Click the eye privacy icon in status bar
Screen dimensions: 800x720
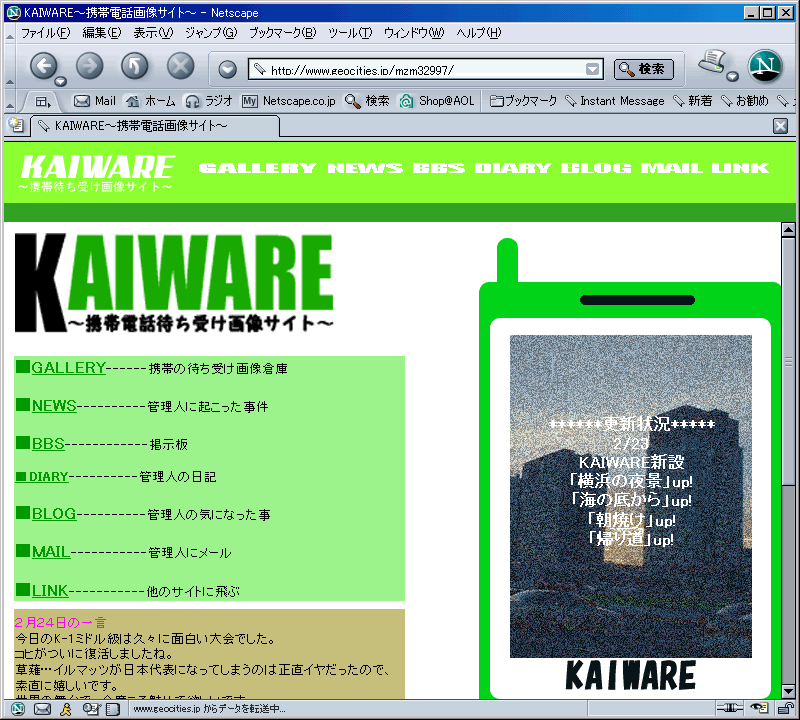(x=760, y=708)
